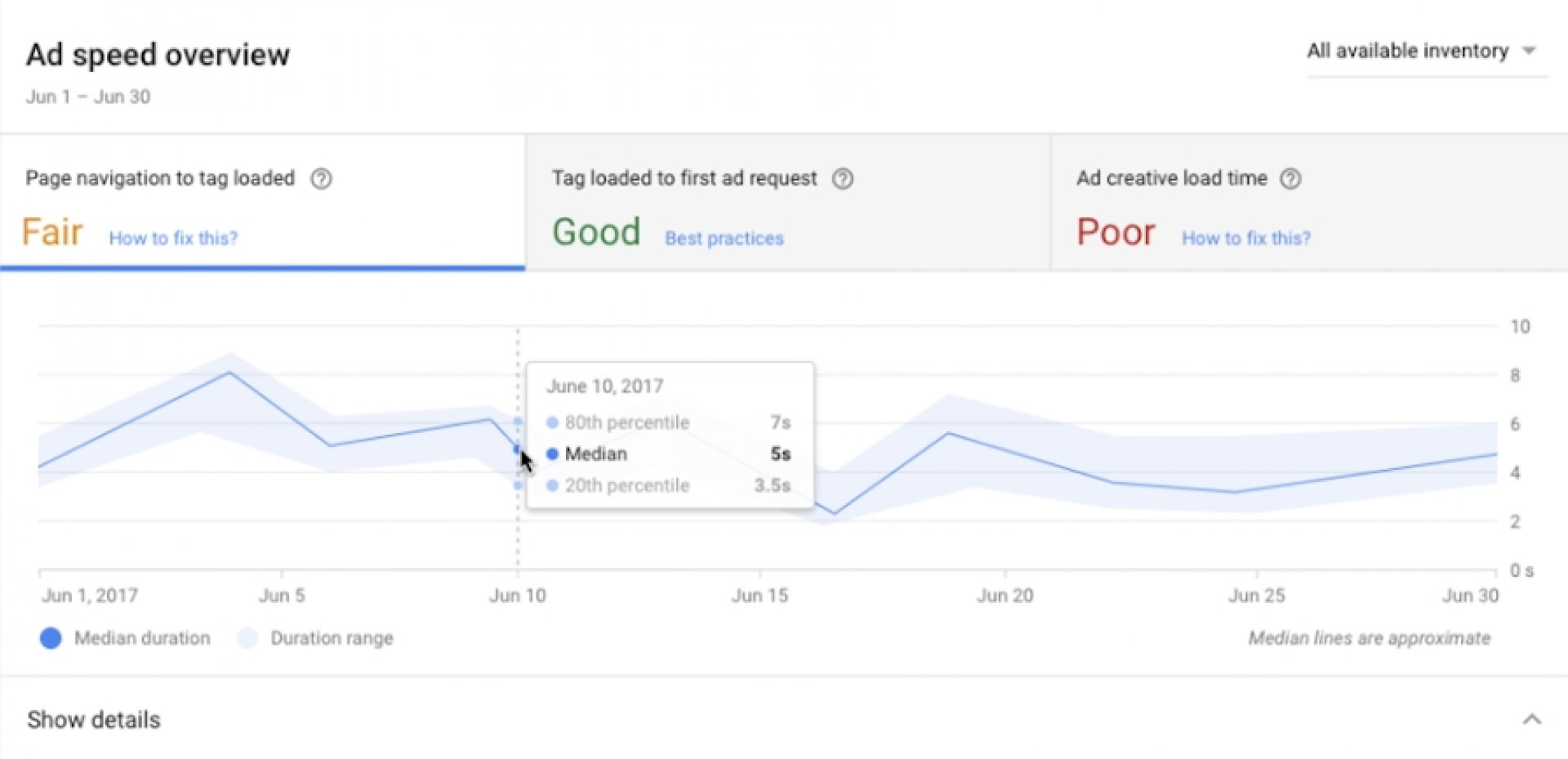This screenshot has height=759, width=1568.
Task: Collapse the Show details section chevron
Action: (1531, 720)
